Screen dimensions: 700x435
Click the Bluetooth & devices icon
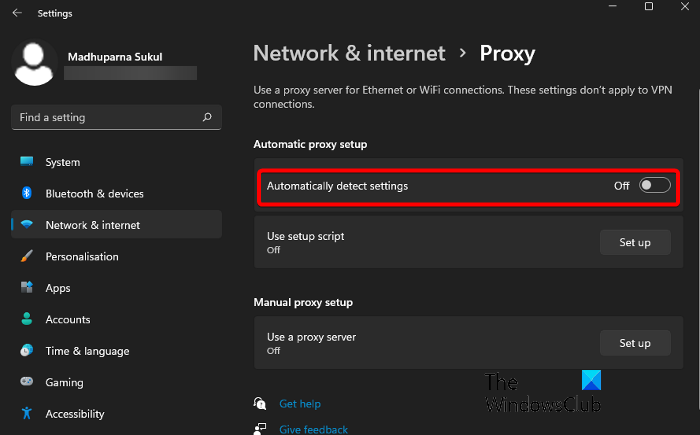coord(27,194)
